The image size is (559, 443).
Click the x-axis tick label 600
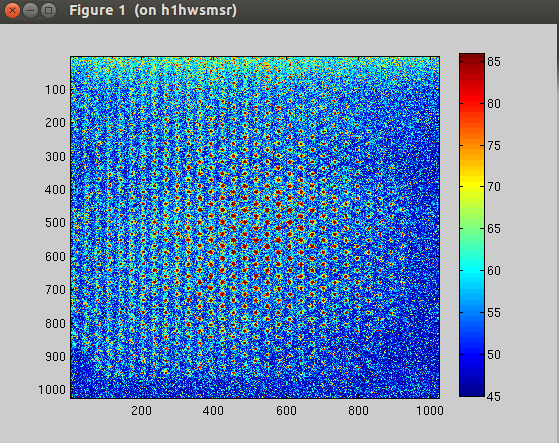tap(286, 411)
